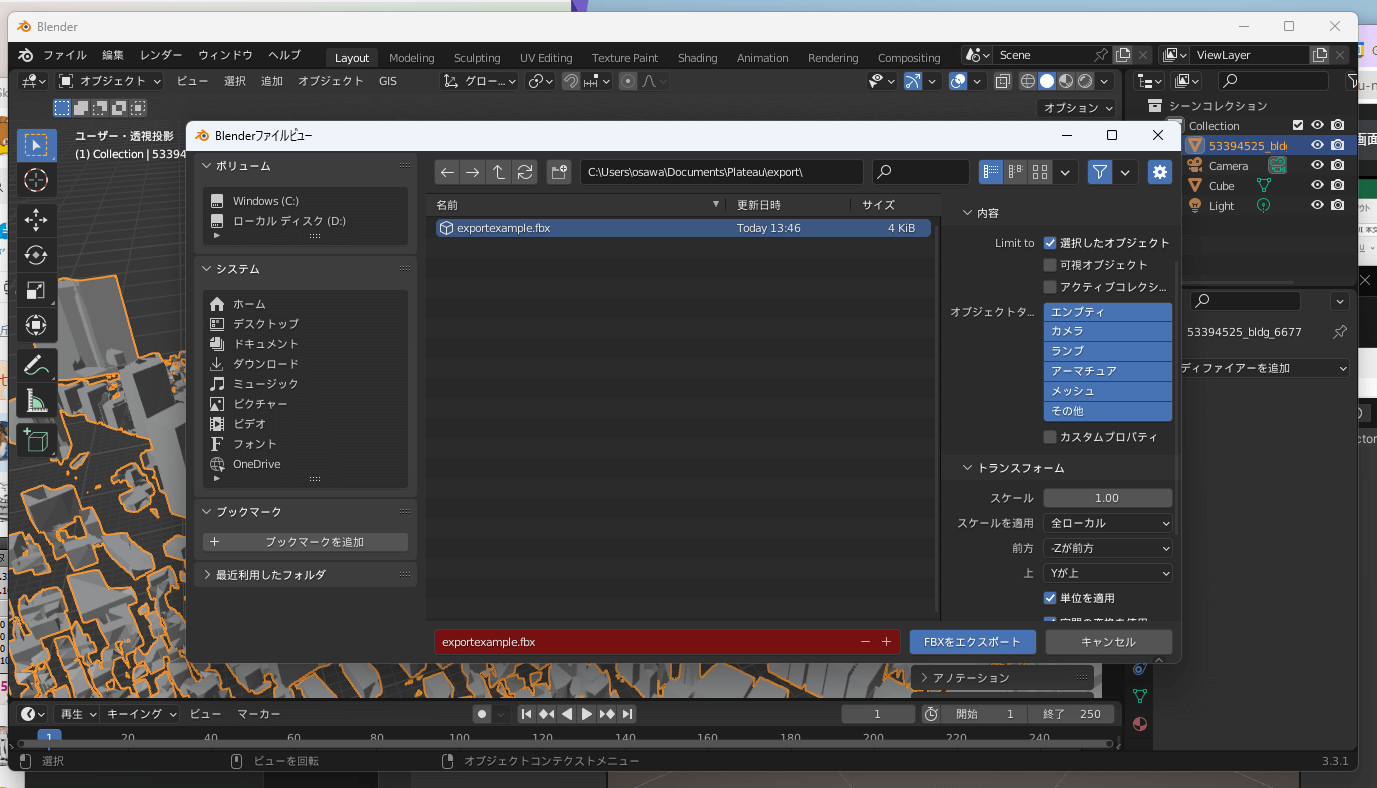This screenshot has width=1377, height=788.
Task: Open スケールを適用 dropdown (全ローカル)
Action: pos(1107,523)
